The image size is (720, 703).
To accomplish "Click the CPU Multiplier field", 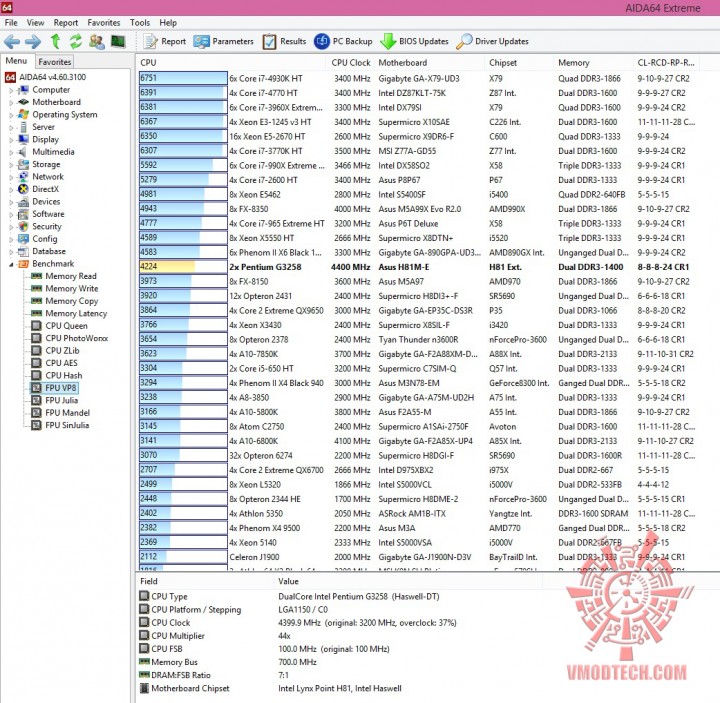I will pyautogui.click(x=178, y=636).
